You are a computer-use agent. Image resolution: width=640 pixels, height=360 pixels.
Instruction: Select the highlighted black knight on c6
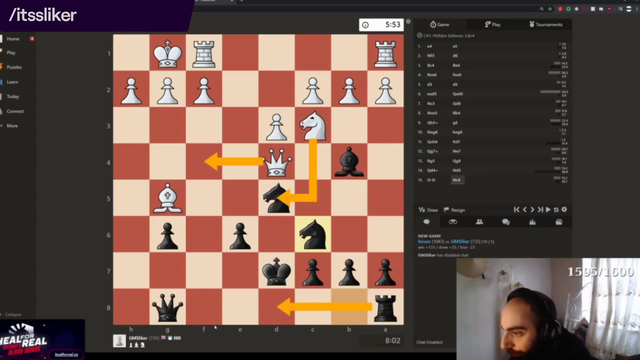[x=313, y=234]
